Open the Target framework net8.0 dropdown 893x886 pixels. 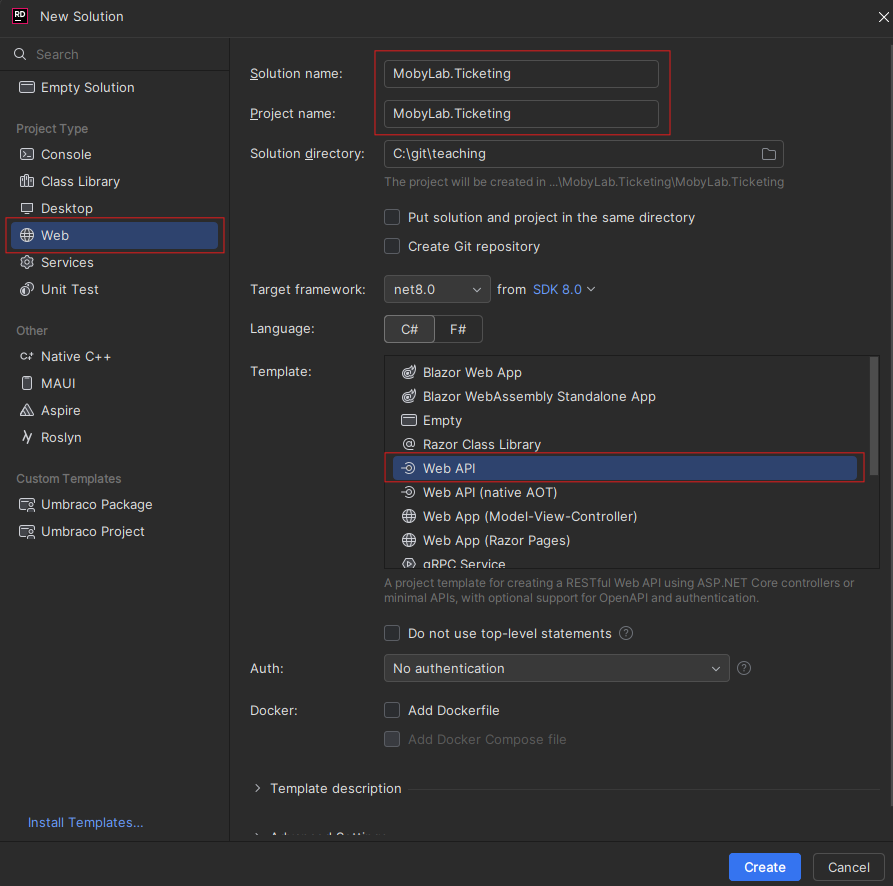[437, 289]
